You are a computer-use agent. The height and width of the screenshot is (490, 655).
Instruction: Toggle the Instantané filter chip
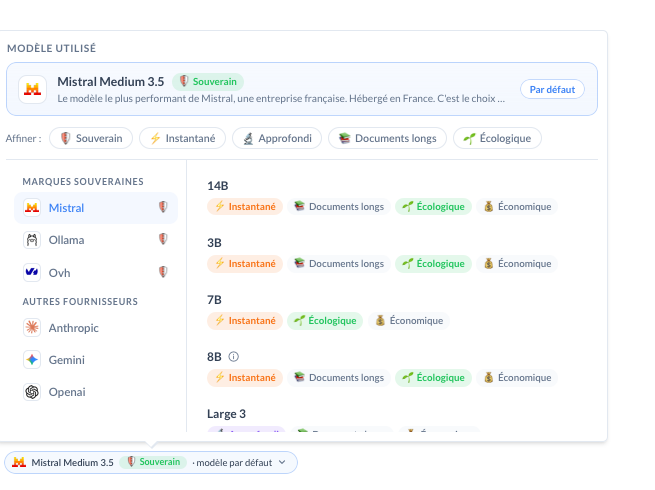point(183,138)
